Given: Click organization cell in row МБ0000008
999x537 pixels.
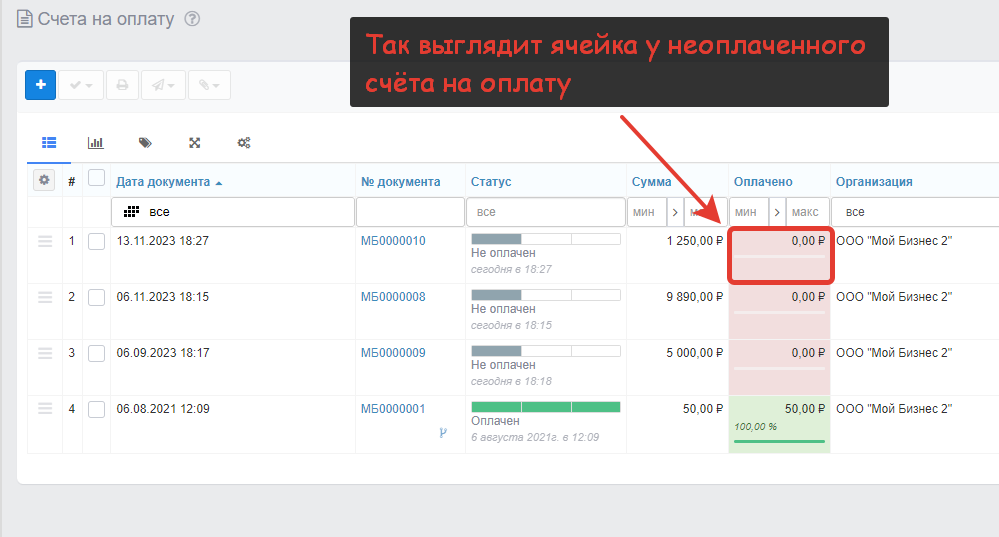Looking at the screenshot, I should coord(894,297).
